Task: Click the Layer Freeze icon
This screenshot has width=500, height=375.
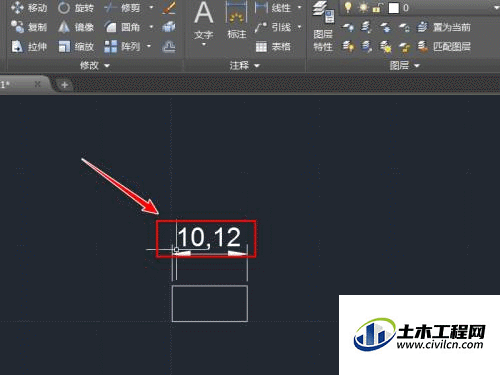Action: coord(386,27)
